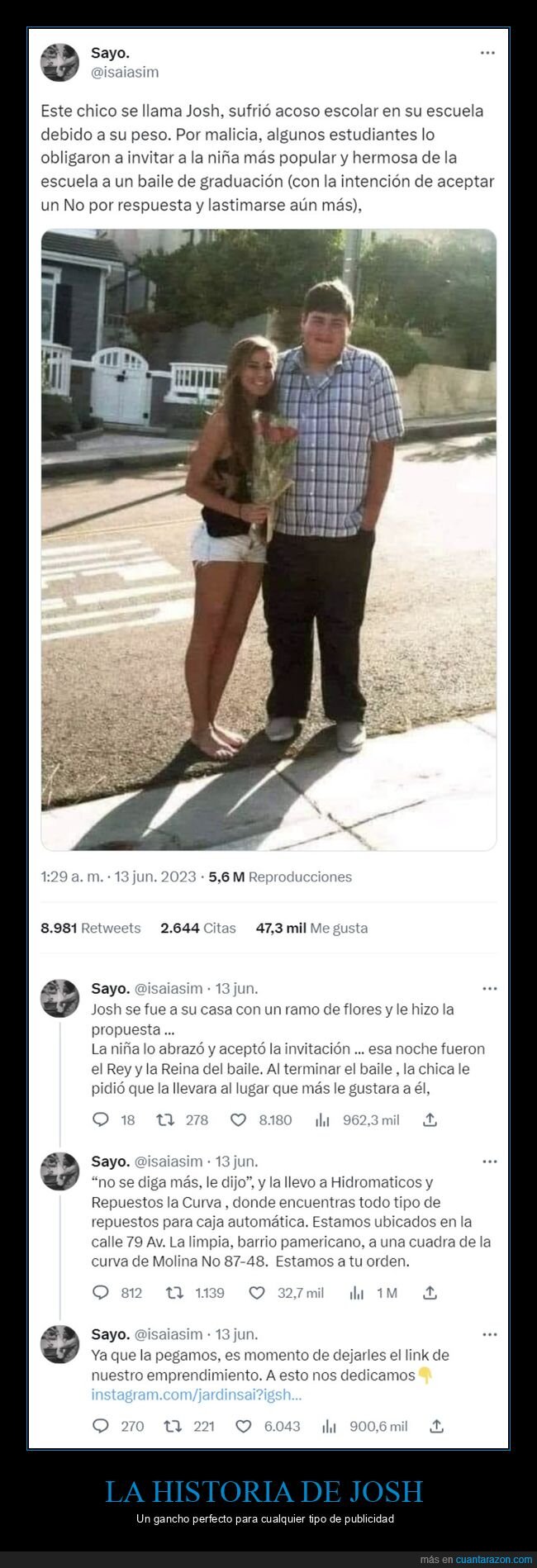Open the @isaiasim handle under Sayo.
The image size is (537, 1568).
(125, 72)
